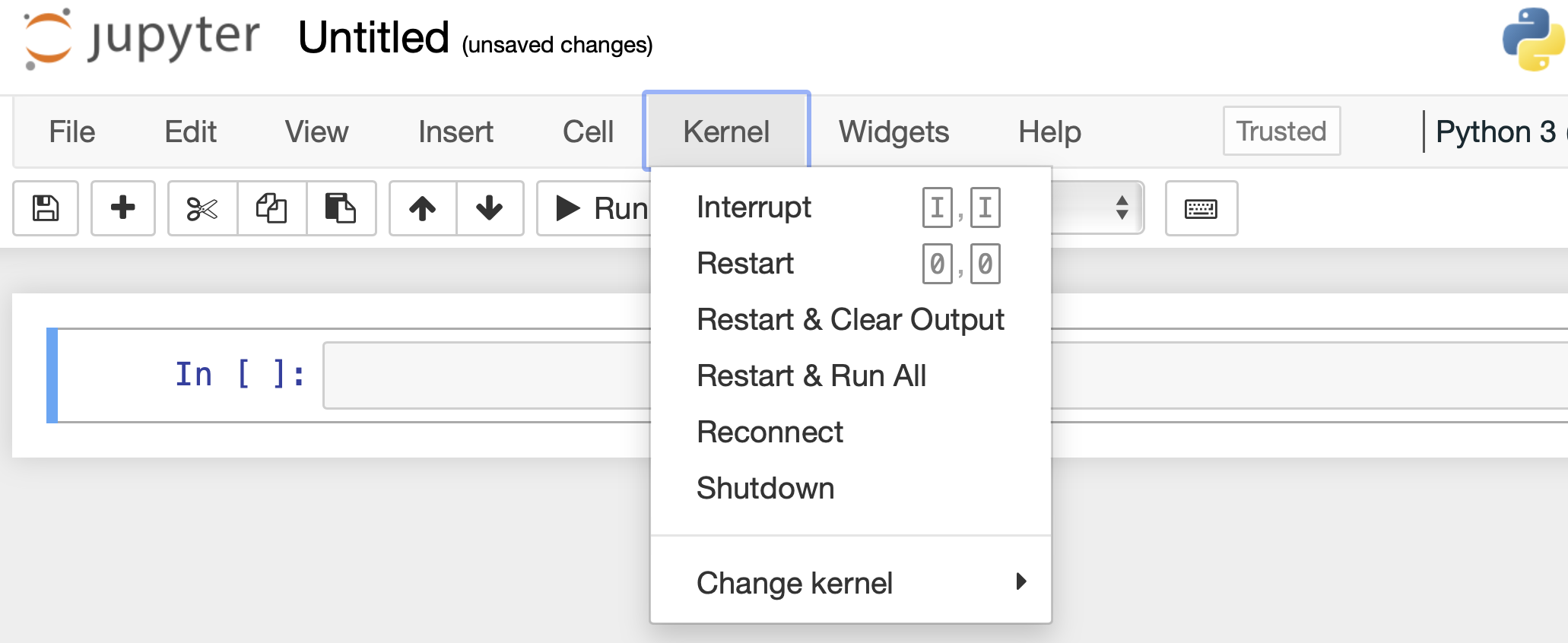Choose Shutdown in the Kernel menu
Screen dimensions: 1568x643
[765, 489]
